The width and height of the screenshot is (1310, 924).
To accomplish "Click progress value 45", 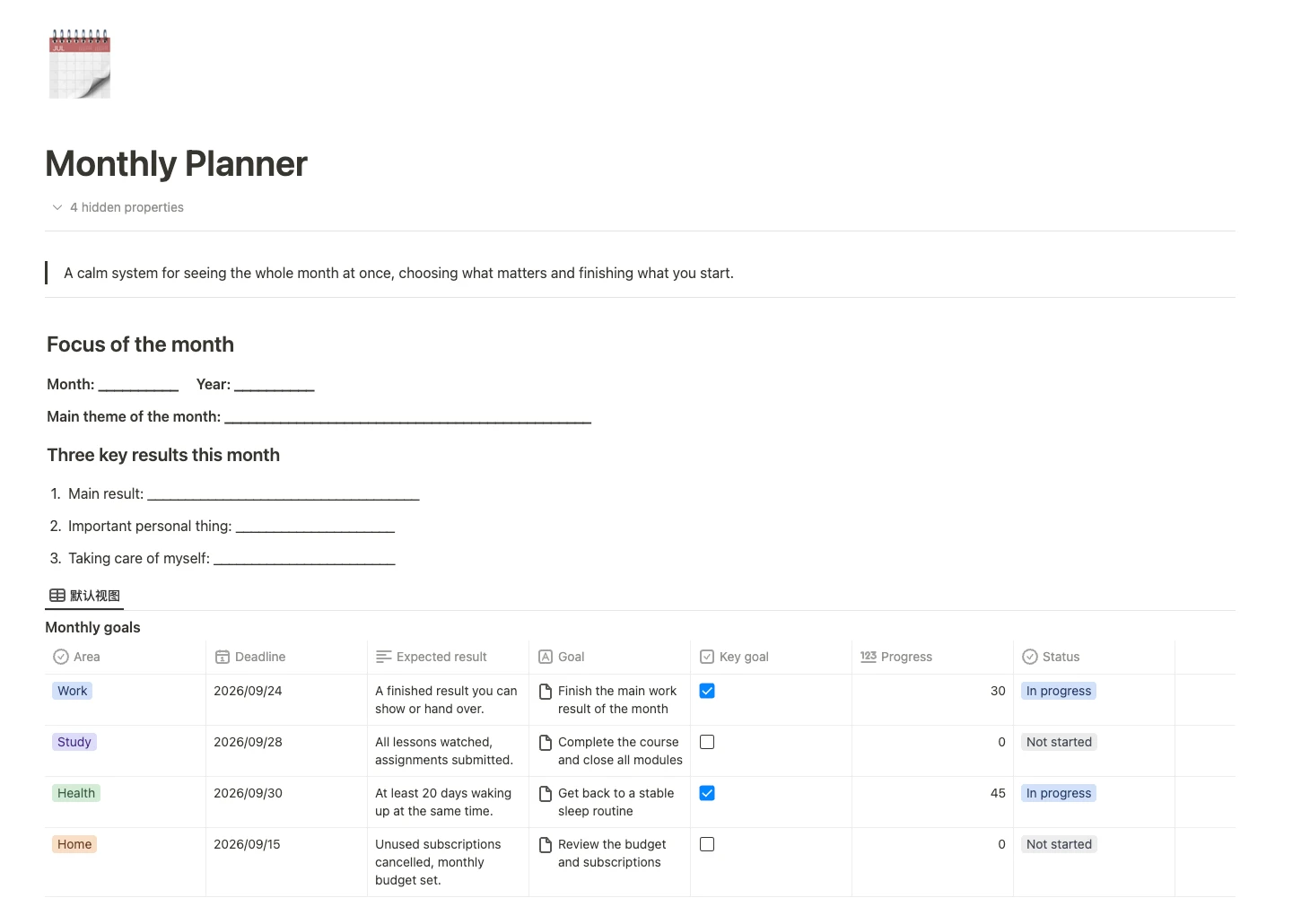I will [x=998, y=793].
